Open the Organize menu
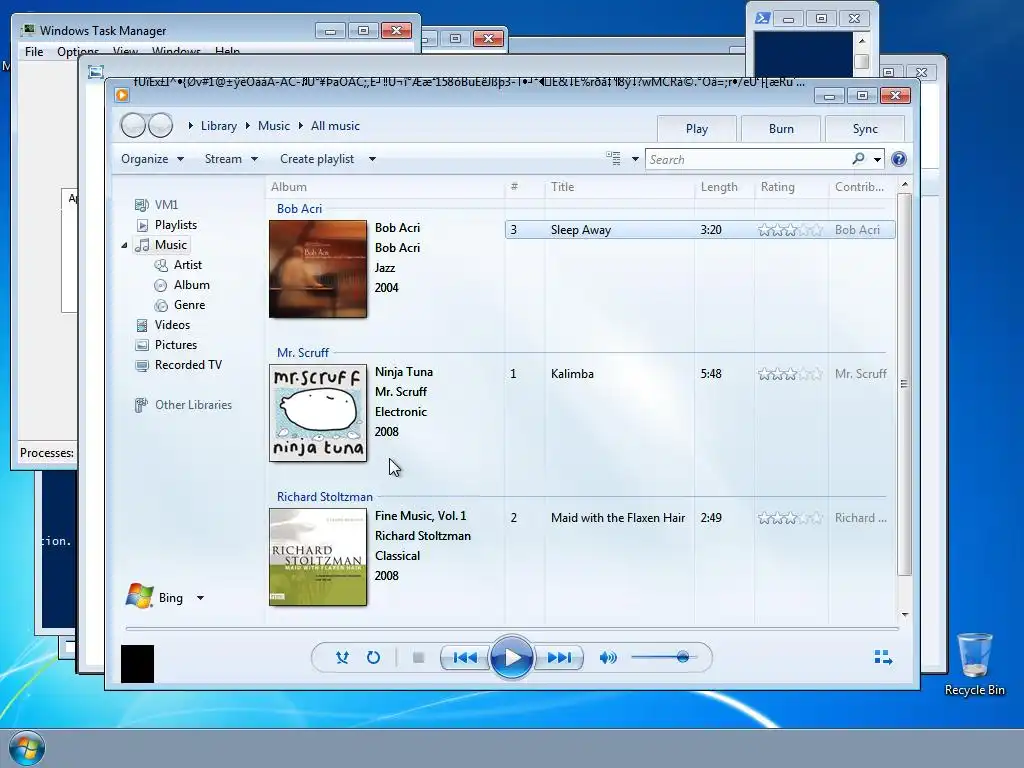Image resolution: width=1024 pixels, height=768 pixels. point(152,159)
